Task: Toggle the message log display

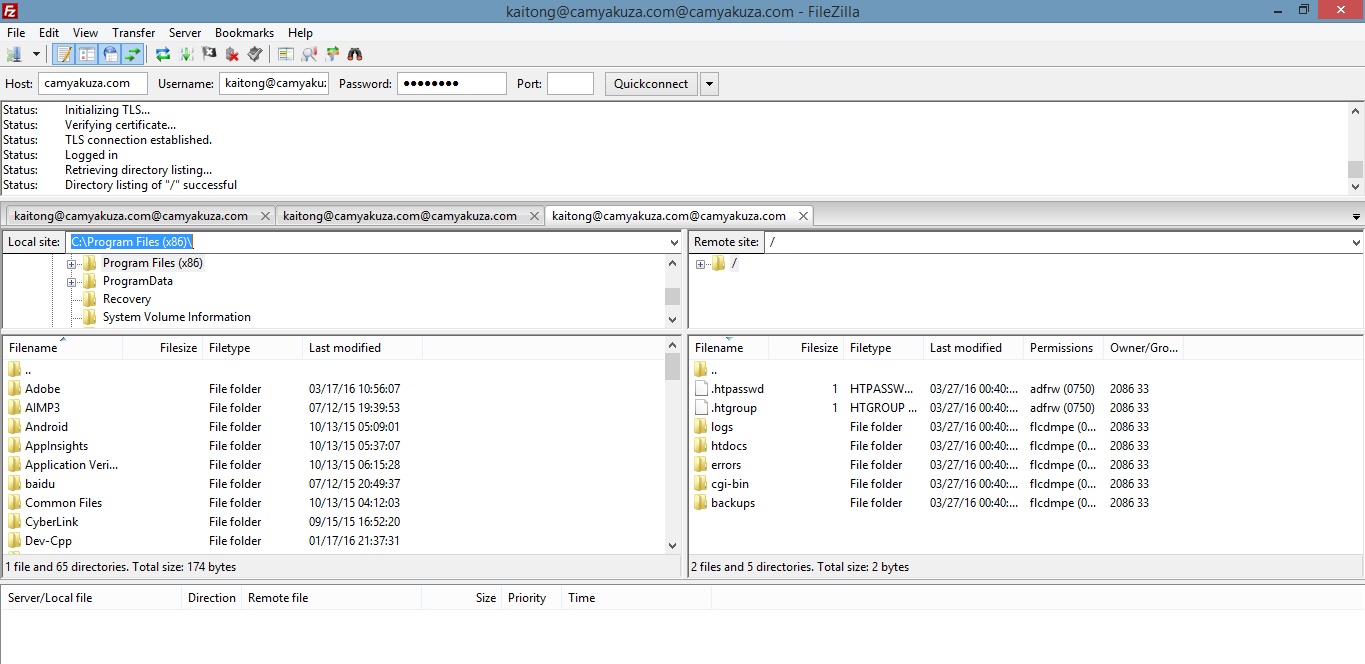Action: tap(64, 54)
